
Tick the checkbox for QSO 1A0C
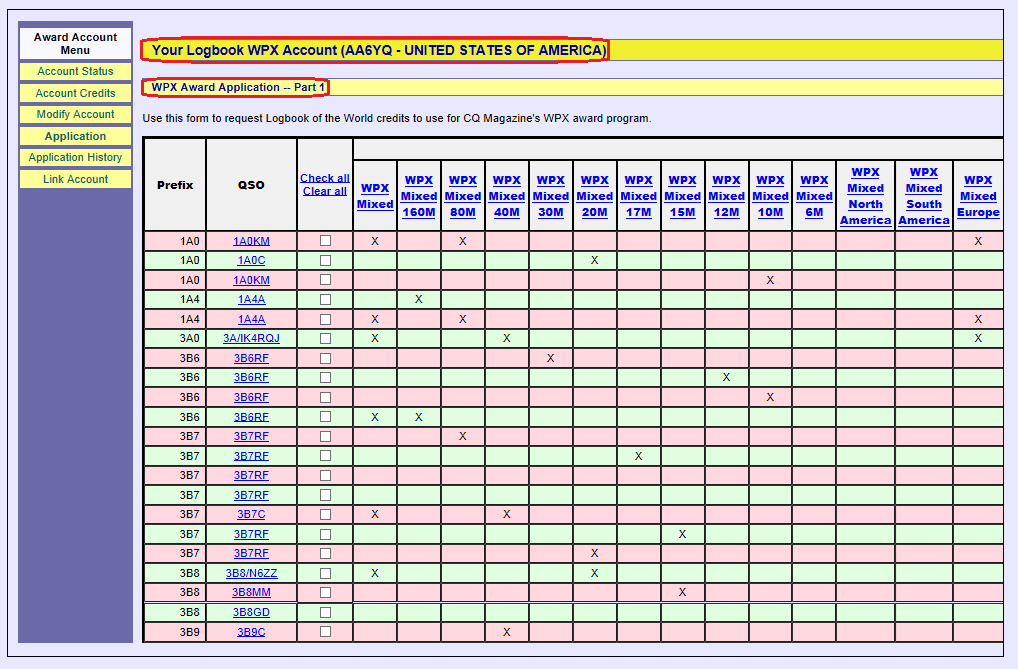click(325, 260)
